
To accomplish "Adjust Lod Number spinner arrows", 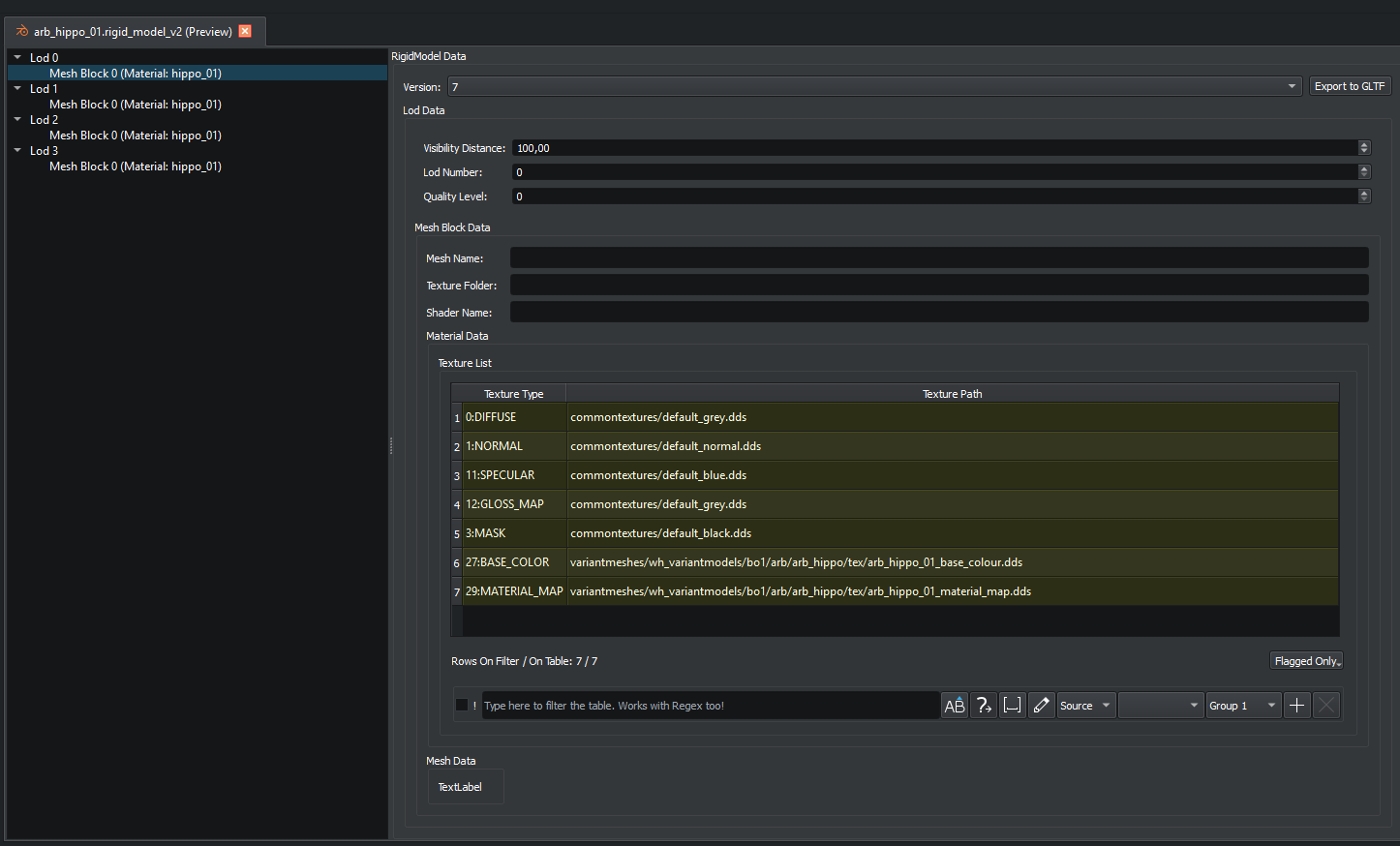I will click(x=1364, y=171).
